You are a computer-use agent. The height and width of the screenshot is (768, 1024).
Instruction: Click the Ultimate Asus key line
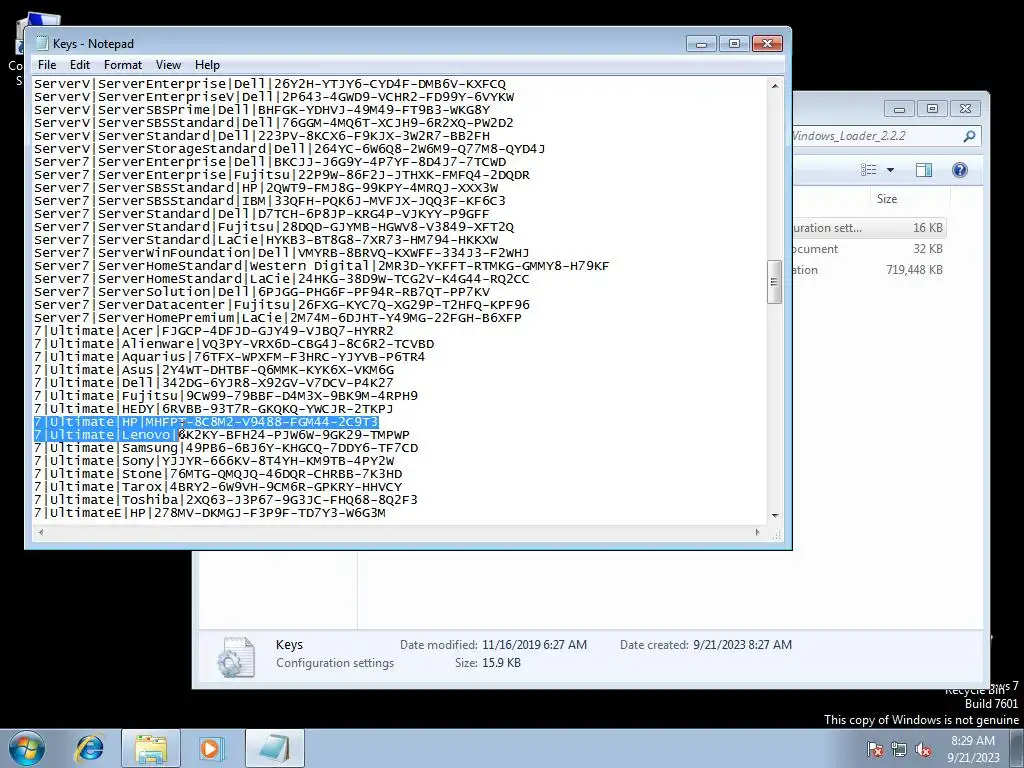(214, 370)
